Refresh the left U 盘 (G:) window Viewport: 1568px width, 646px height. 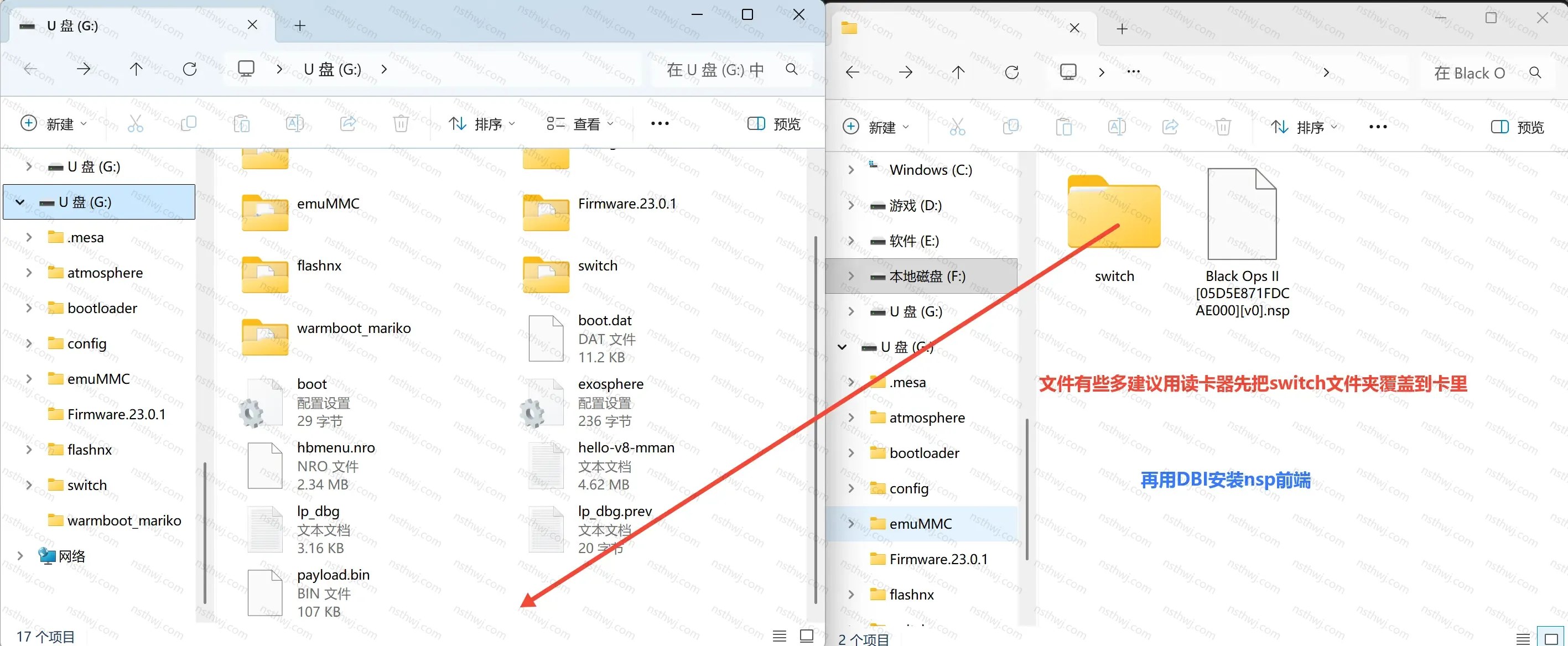tap(190, 69)
